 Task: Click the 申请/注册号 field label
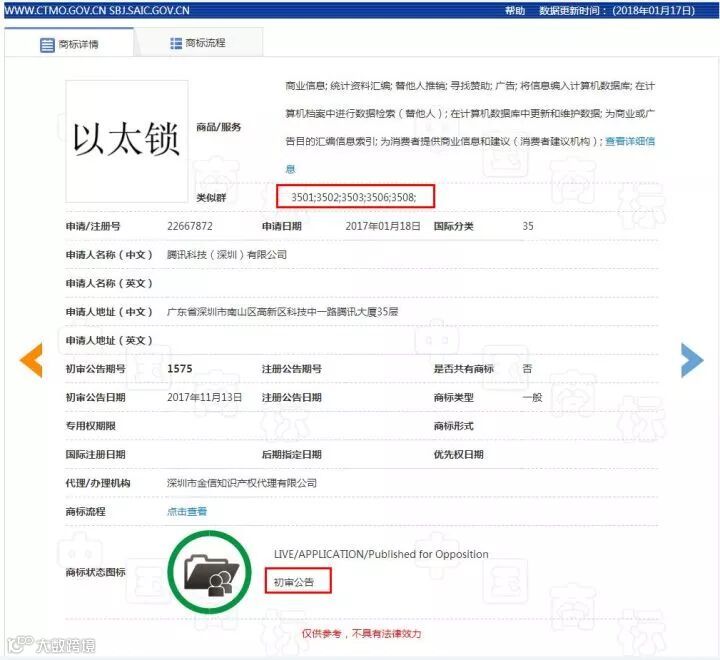click(x=93, y=226)
